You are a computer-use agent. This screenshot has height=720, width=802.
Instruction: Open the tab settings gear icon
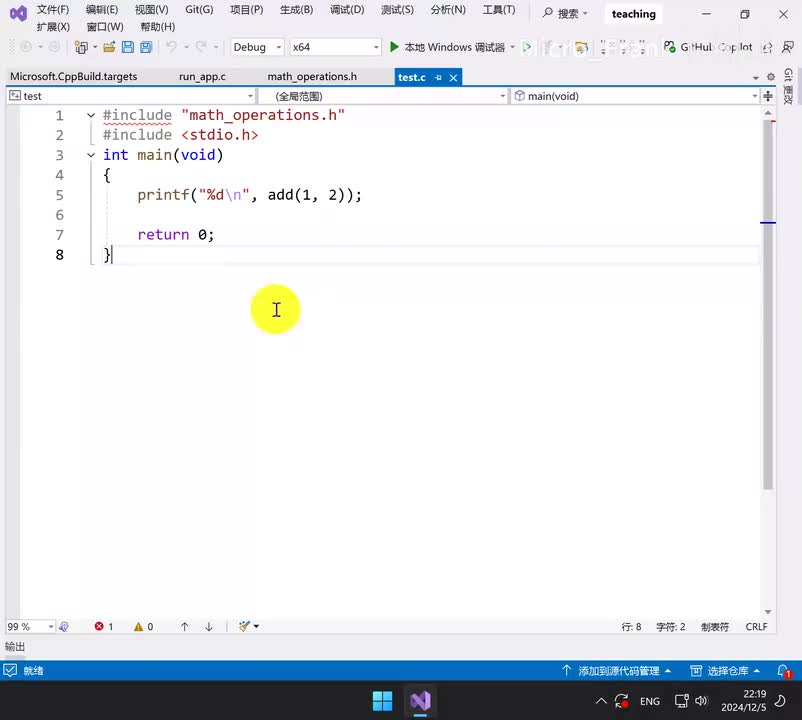[x=771, y=77]
